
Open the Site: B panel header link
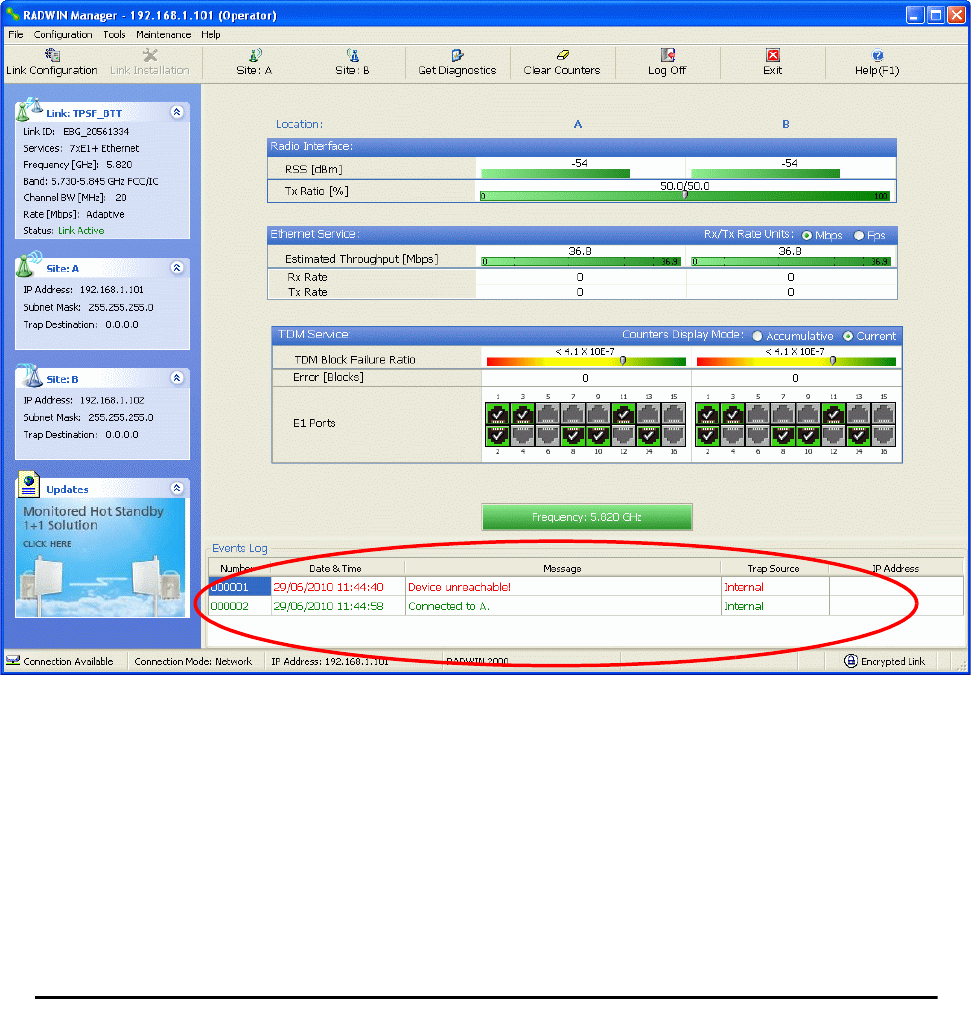click(x=62, y=379)
